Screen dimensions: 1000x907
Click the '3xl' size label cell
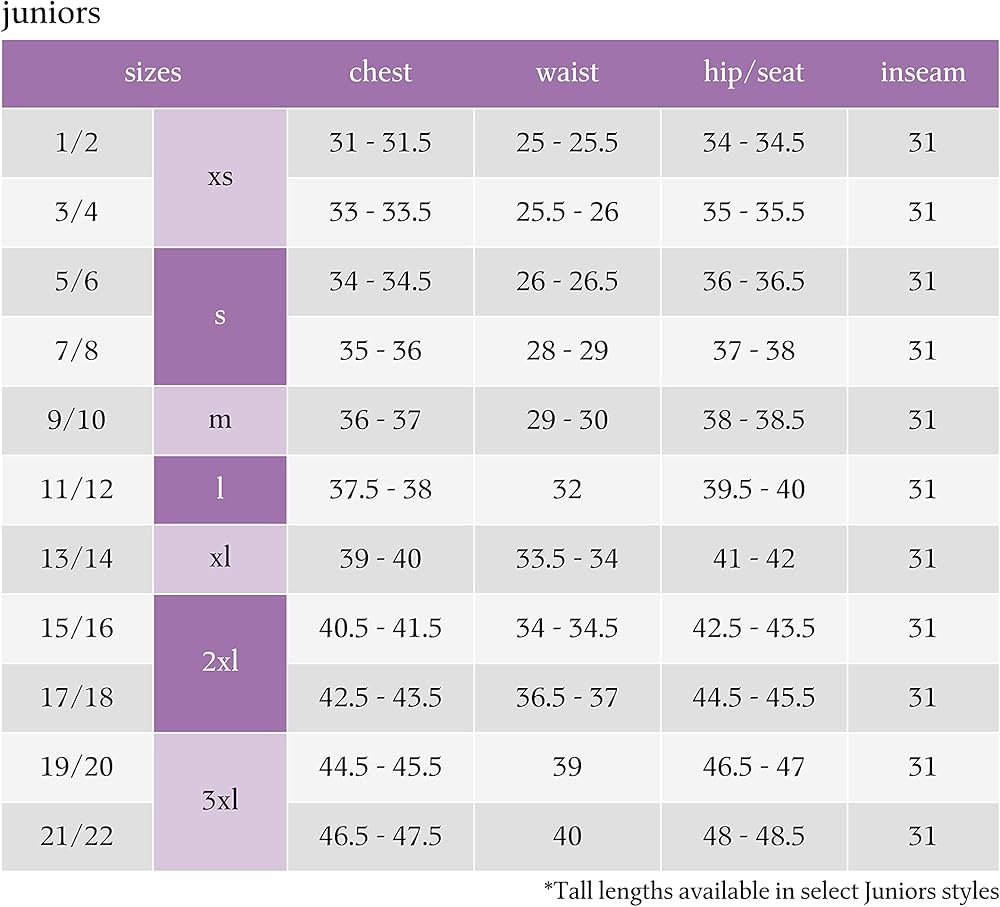click(220, 801)
